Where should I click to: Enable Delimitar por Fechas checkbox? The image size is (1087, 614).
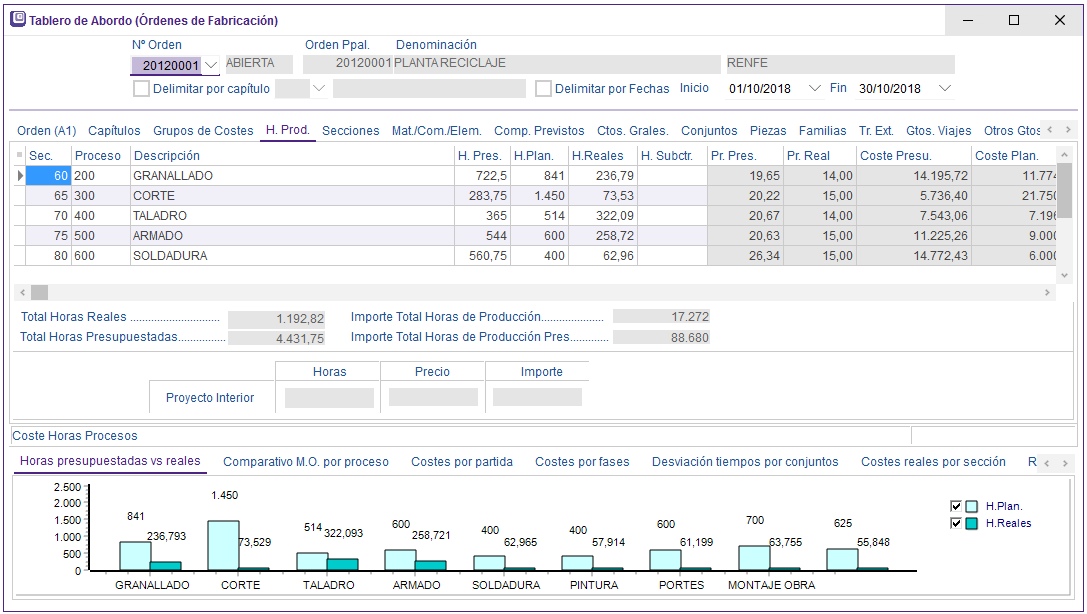point(543,89)
